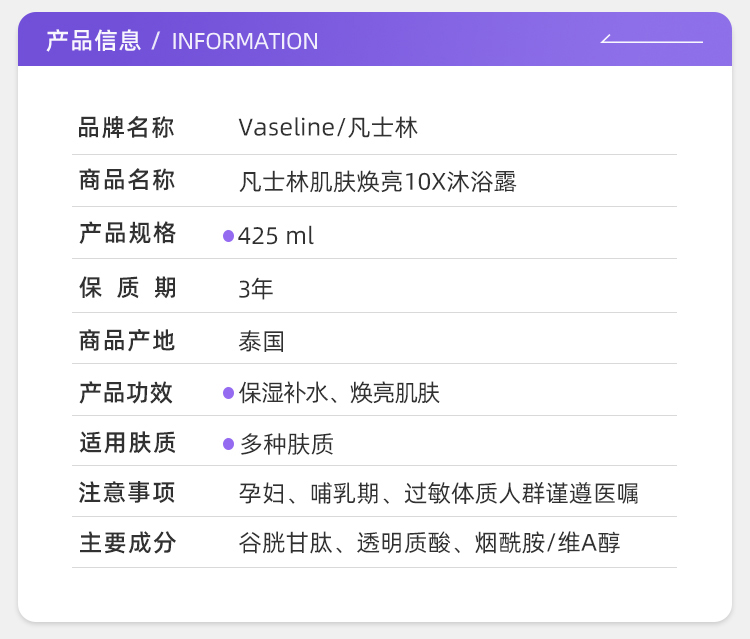The height and width of the screenshot is (639, 750).
Task: Click the ingredients text "谷胱甘肽、透明质酸、烟酰胺/维A醇"
Action: click(430, 543)
